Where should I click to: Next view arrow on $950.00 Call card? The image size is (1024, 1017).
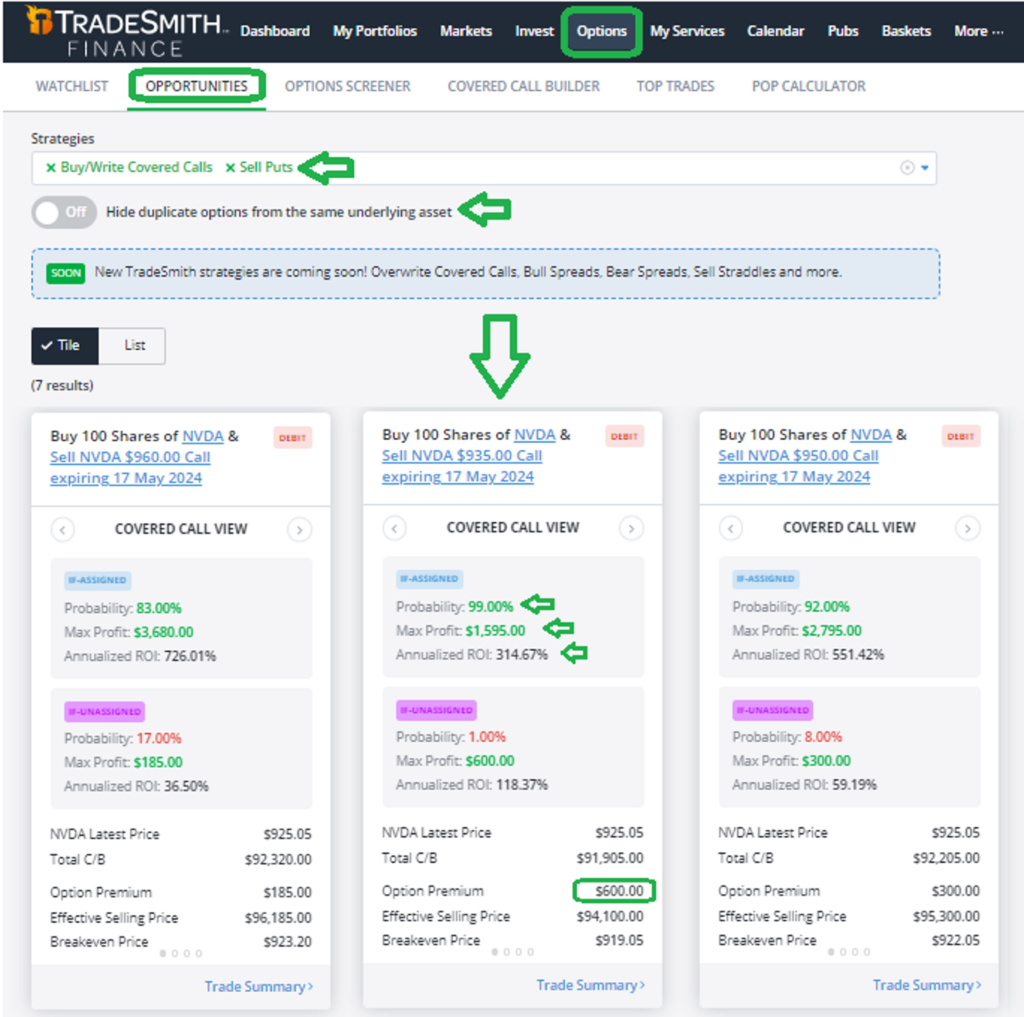click(x=967, y=528)
